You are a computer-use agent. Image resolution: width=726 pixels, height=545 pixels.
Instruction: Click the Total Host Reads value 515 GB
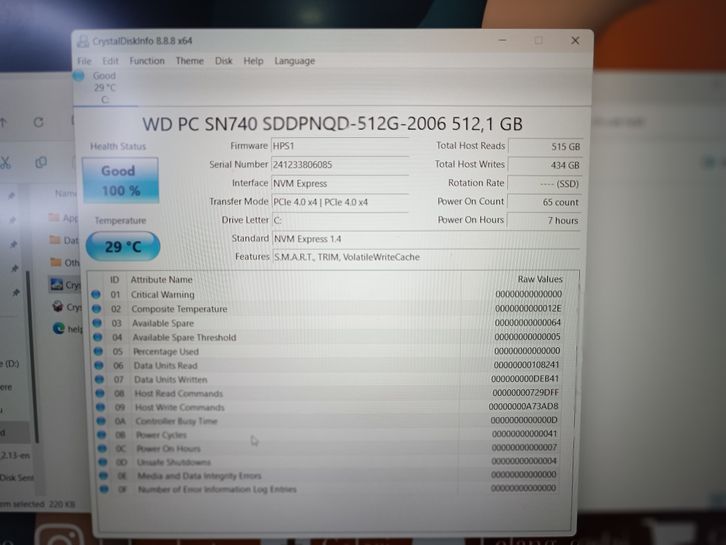545,146
